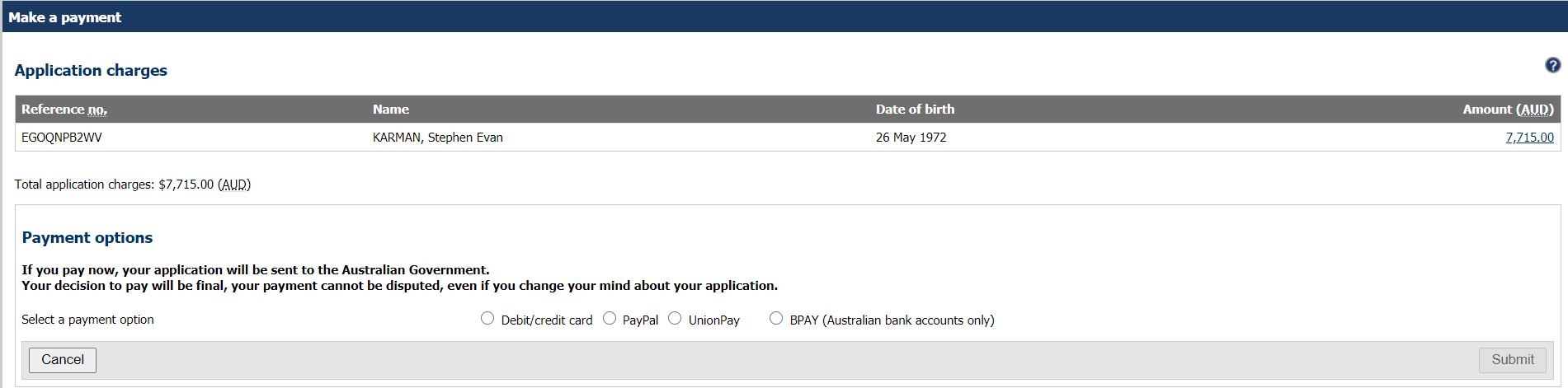The image size is (1568, 388).
Task: Click the Name column header
Action: point(391,110)
